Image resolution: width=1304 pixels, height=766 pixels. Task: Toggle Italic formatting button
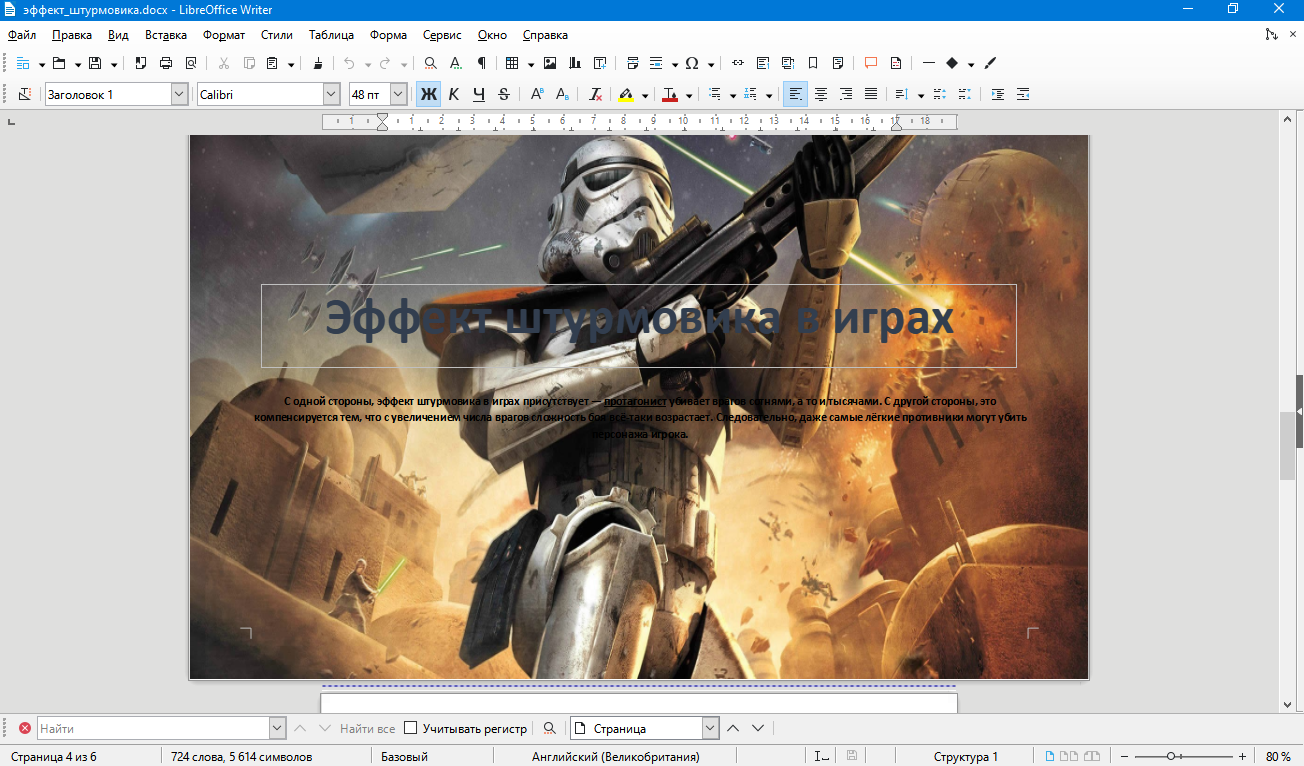(x=453, y=94)
